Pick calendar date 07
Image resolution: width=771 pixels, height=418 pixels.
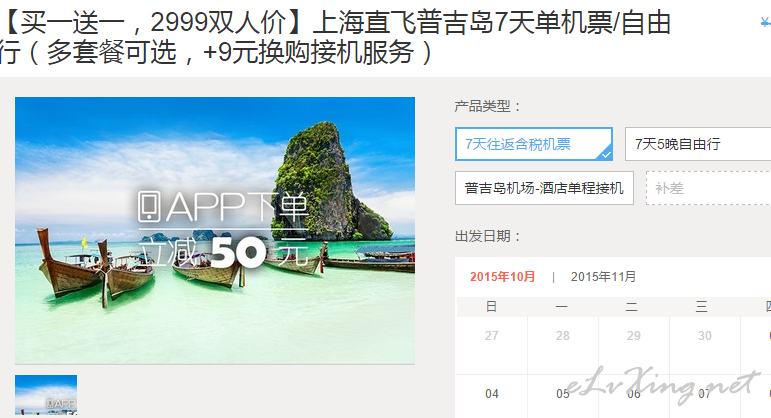click(x=705, y=394)
